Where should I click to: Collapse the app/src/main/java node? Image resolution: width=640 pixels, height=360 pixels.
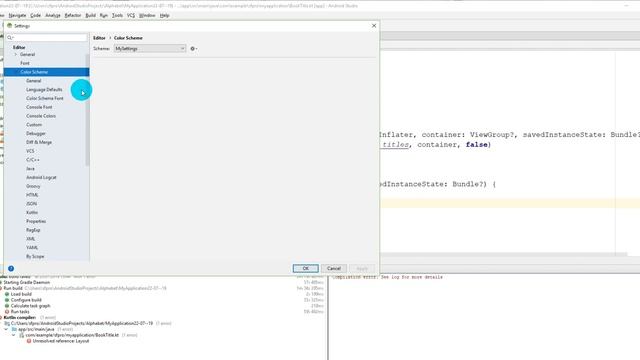point(6,329)
